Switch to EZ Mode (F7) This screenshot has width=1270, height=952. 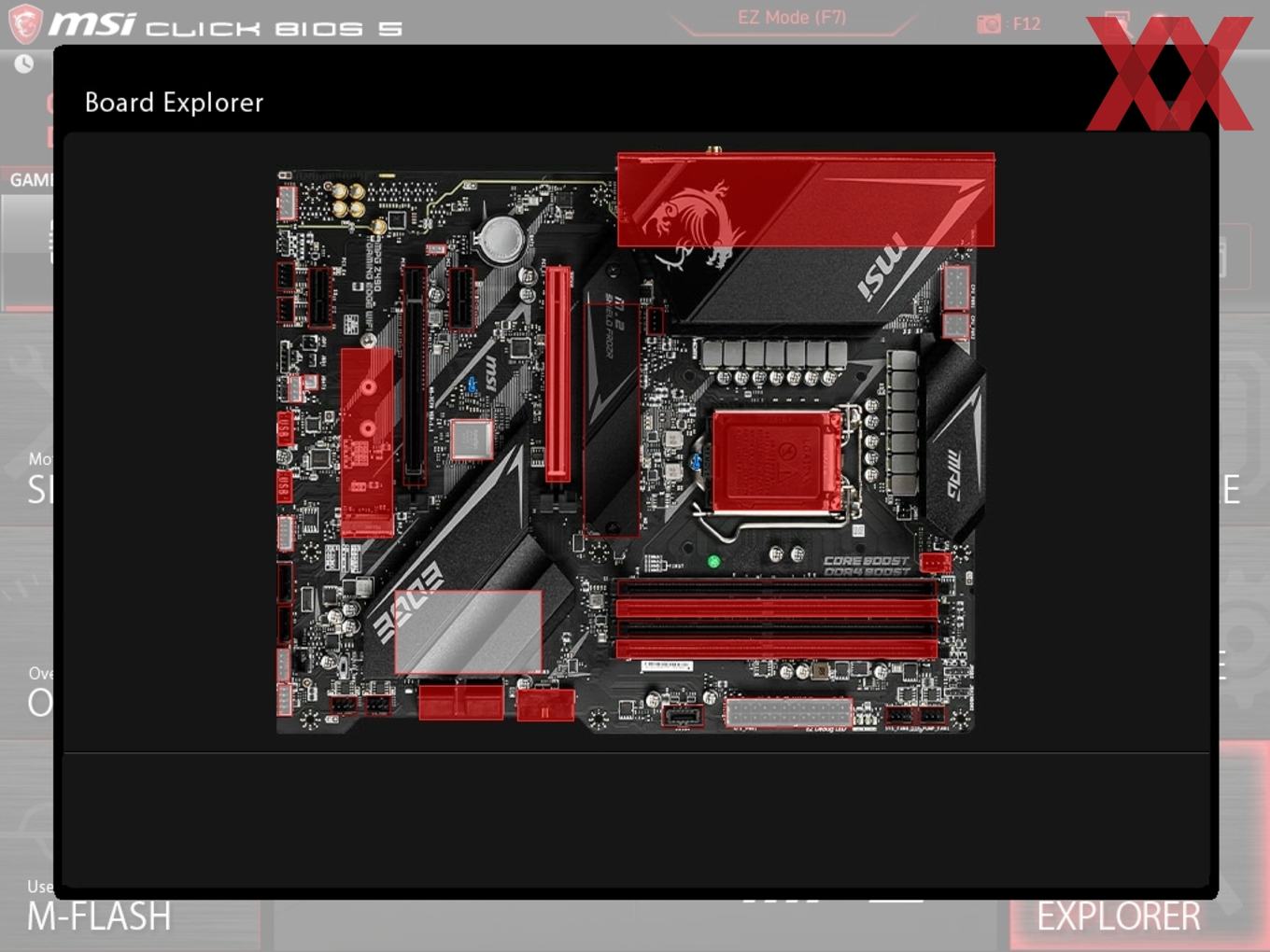tap(792, 17)
